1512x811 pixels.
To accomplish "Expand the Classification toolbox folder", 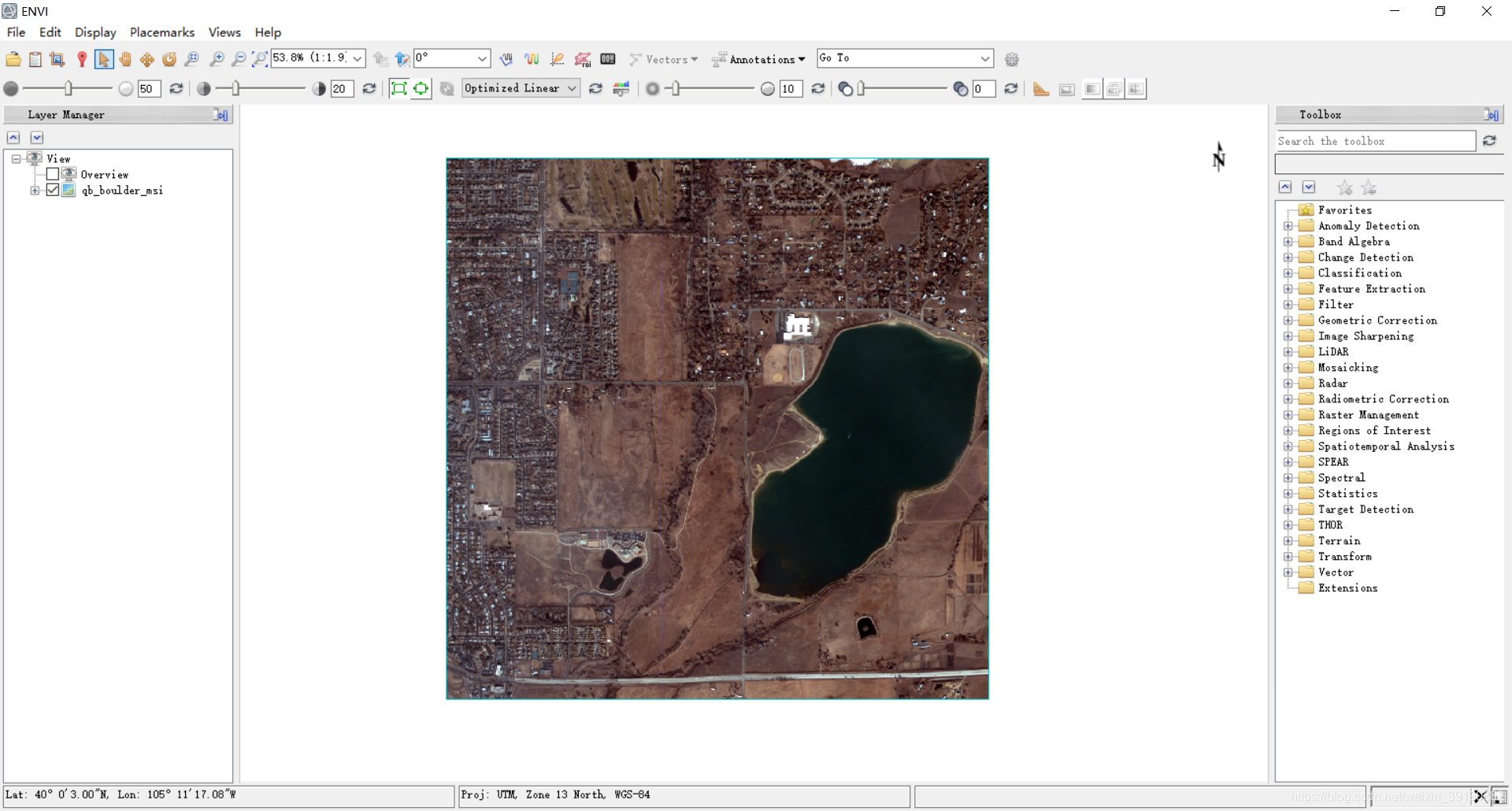I will pyautogui.click(x=1288, y=273).
